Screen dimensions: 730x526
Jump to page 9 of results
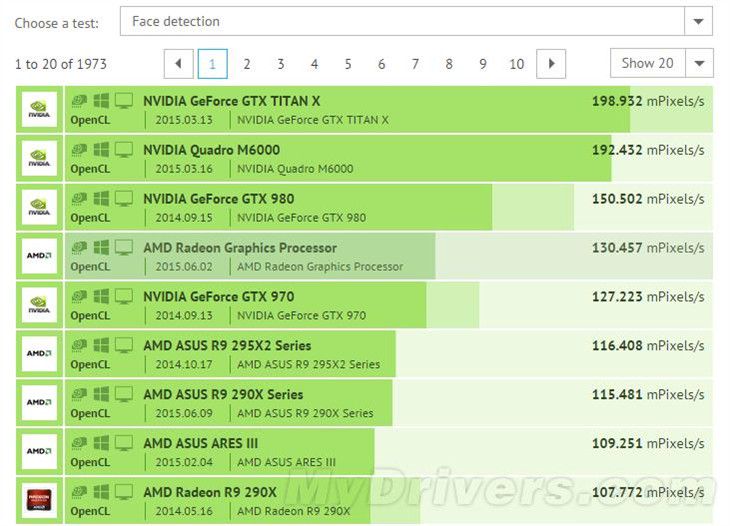[483, 64]
